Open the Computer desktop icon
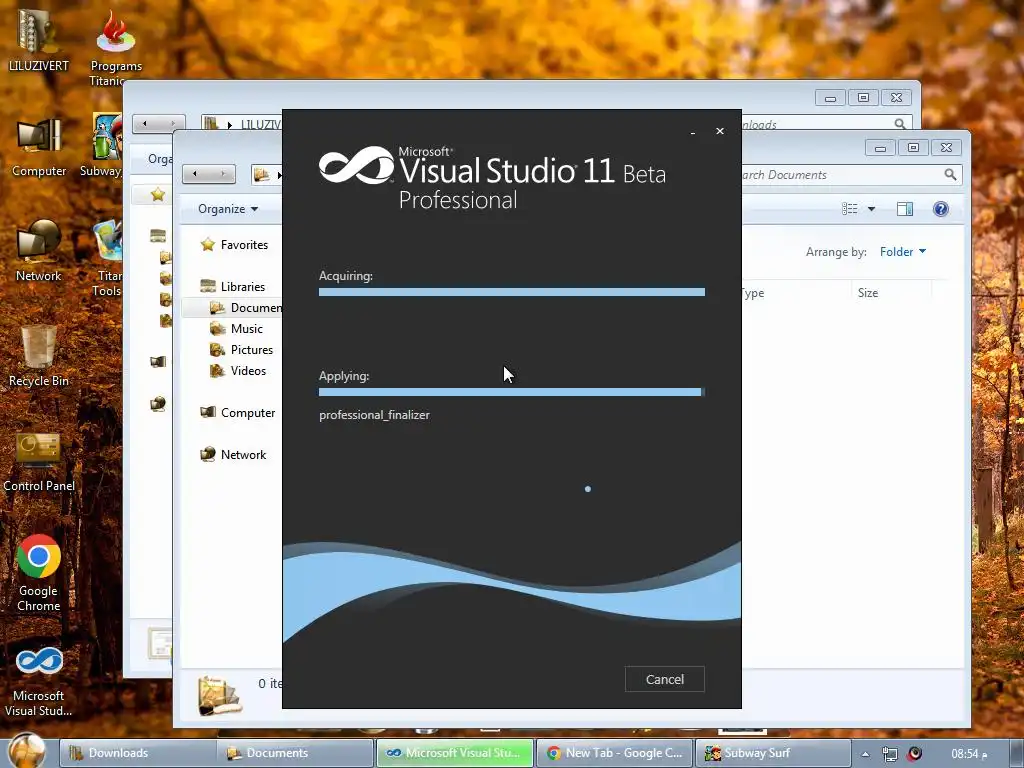The height and width of the screenshot is (768, 1024). pyautogui.click(x=39, y=148)
